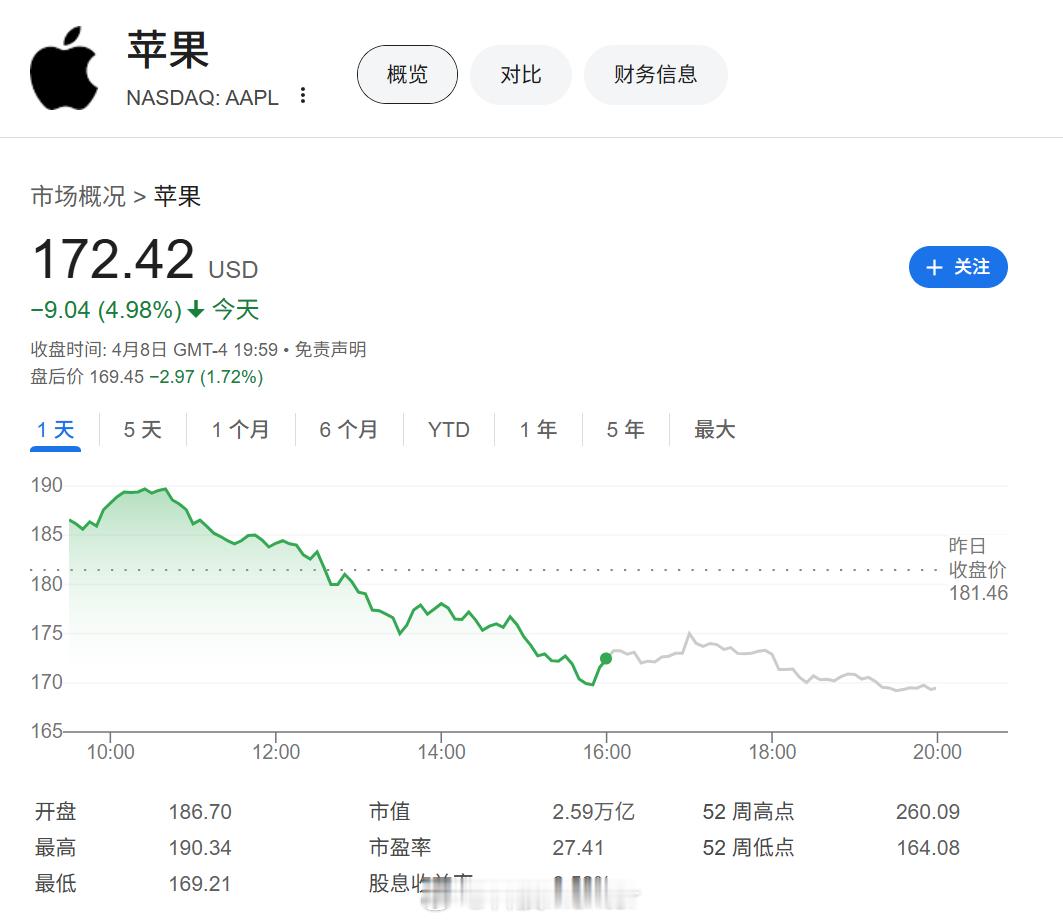This screenshot has width=1063, height=922.
Task: Click the 52 周高点 value 260.09
Action: [928, 811]
